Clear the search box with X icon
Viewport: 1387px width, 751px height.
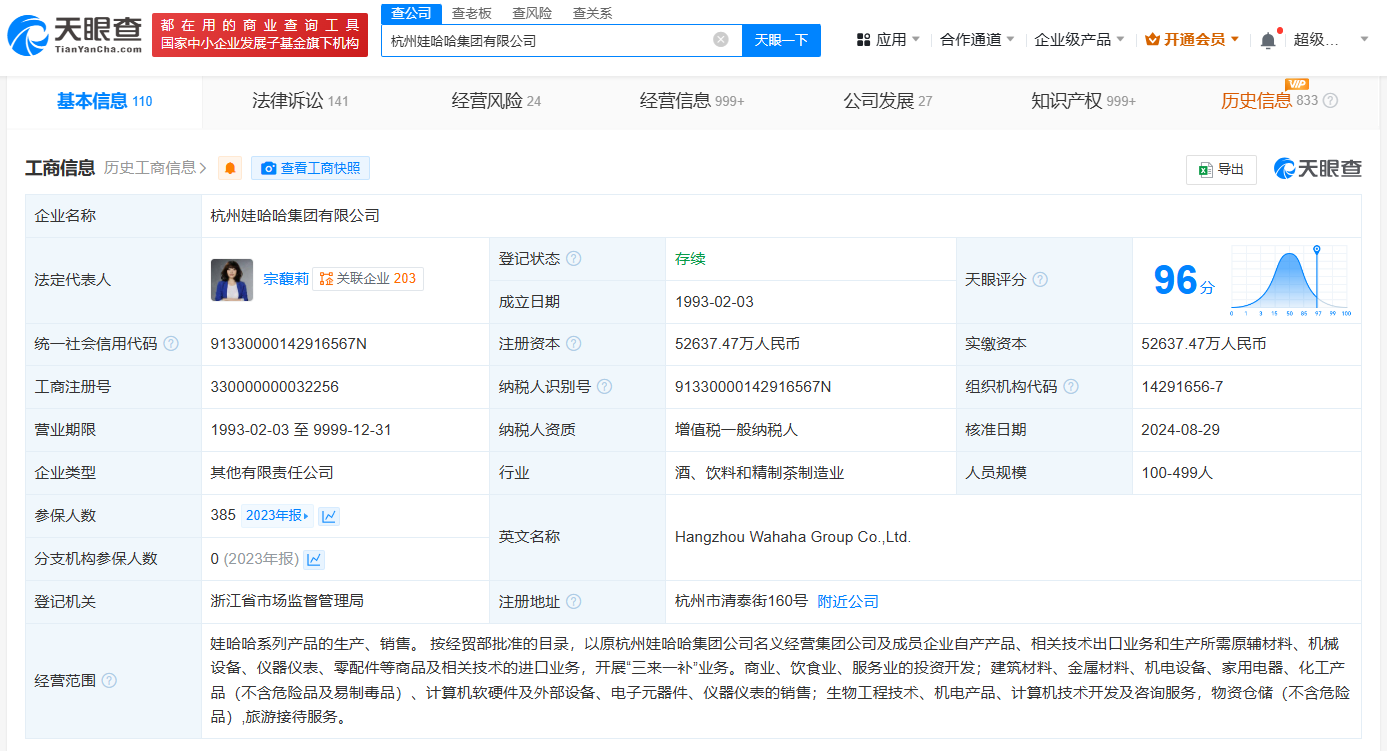point(721,40)
